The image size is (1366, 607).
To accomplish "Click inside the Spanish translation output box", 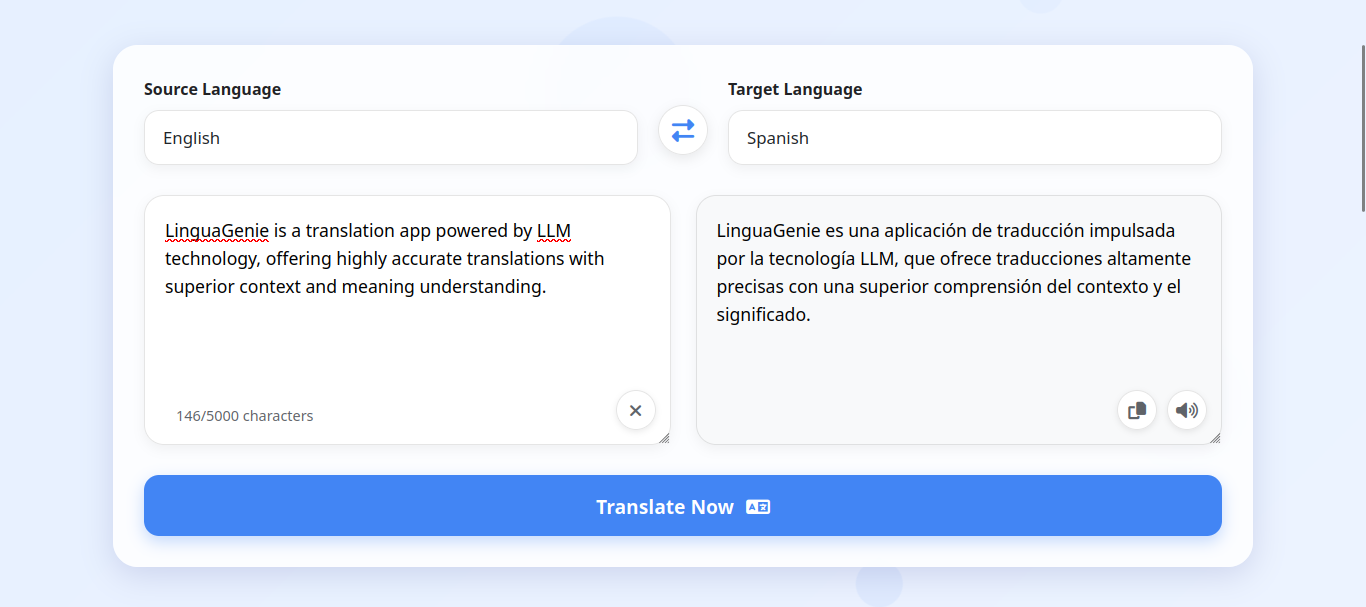I will pos(959,320).
